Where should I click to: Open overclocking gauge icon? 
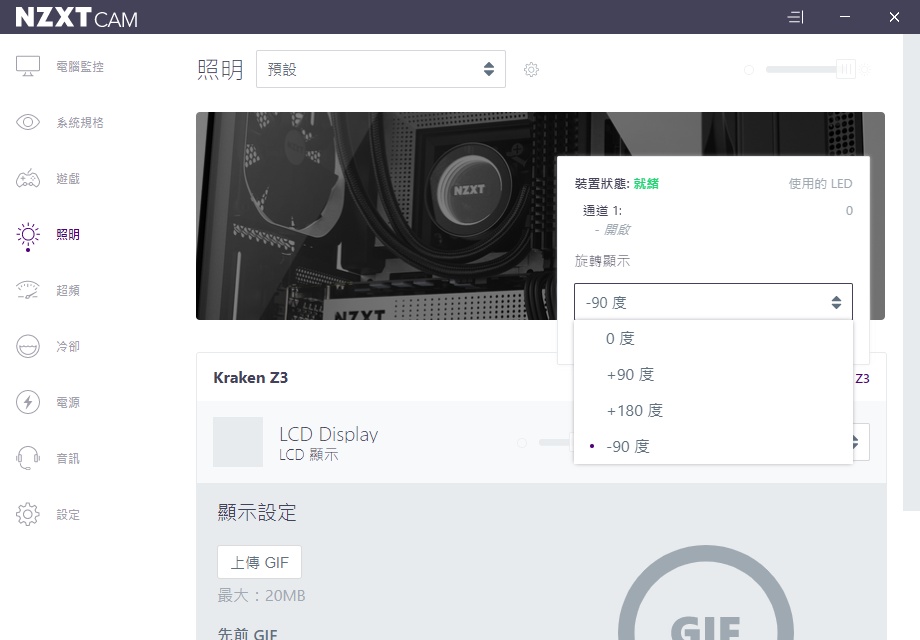(28, 290)
